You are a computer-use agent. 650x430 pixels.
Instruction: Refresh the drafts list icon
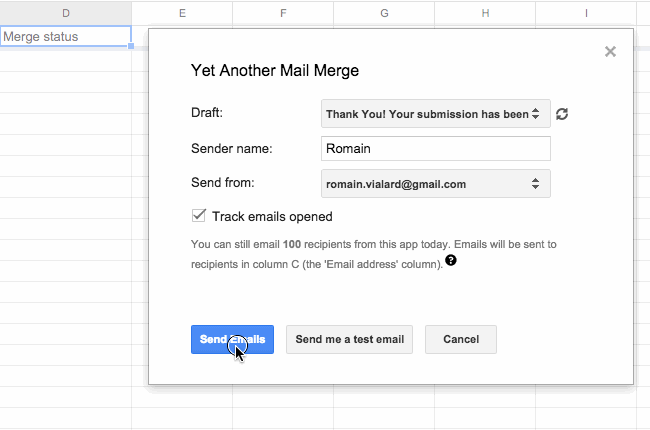tap(562, 114)
